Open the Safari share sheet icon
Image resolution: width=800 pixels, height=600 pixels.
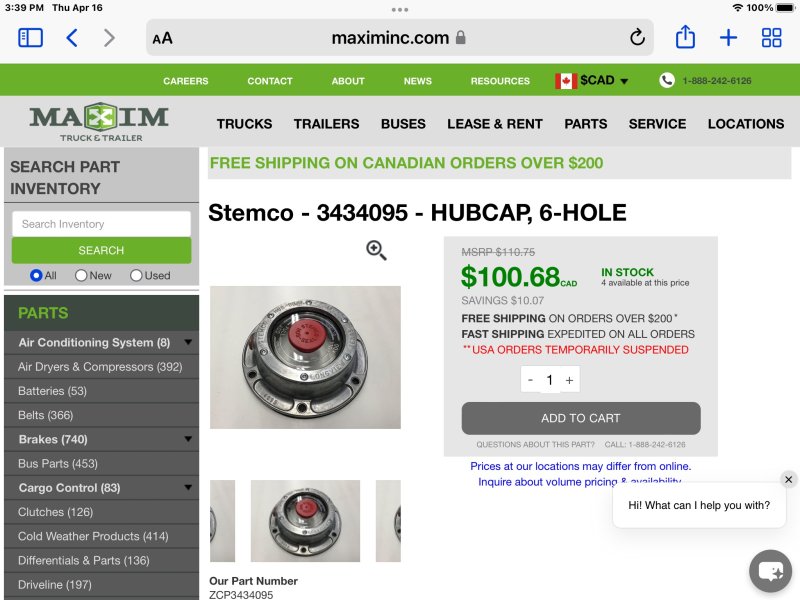point(685,37)
